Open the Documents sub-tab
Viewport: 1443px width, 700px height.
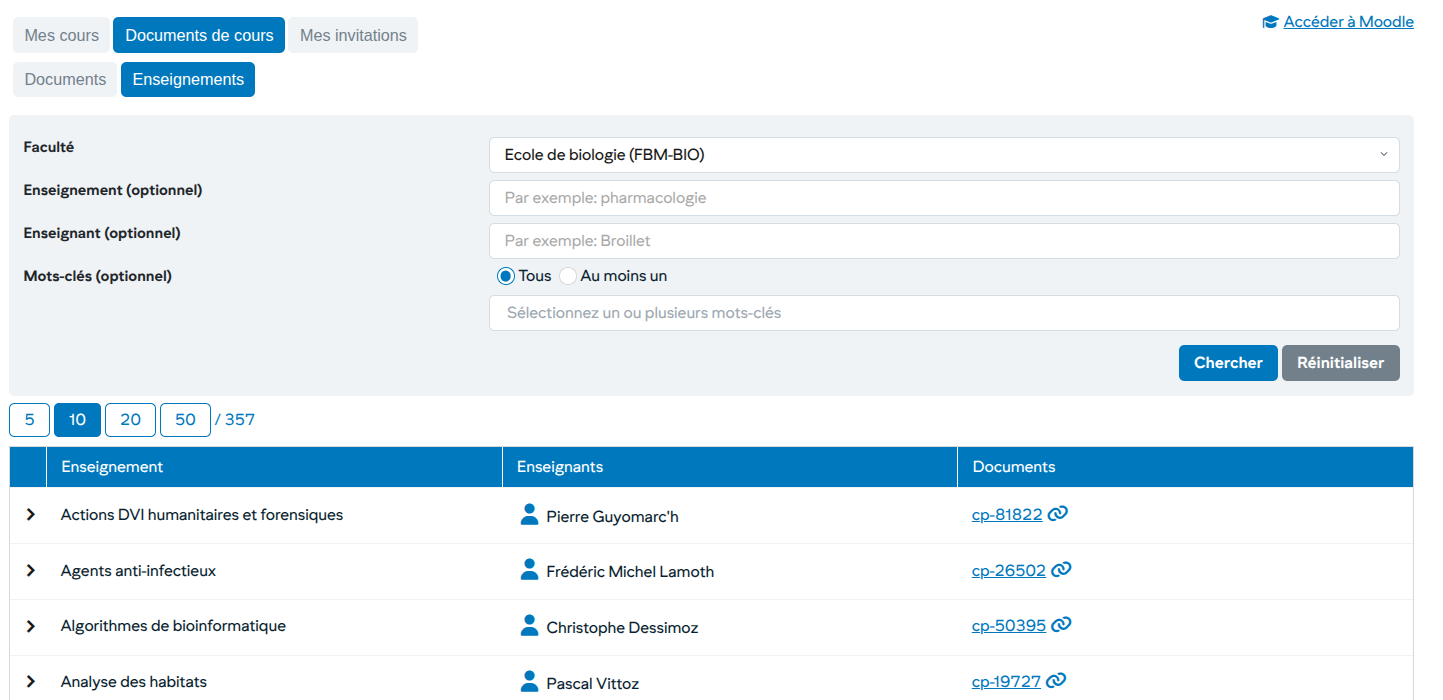pyautogui.click(x=65, y=80)
